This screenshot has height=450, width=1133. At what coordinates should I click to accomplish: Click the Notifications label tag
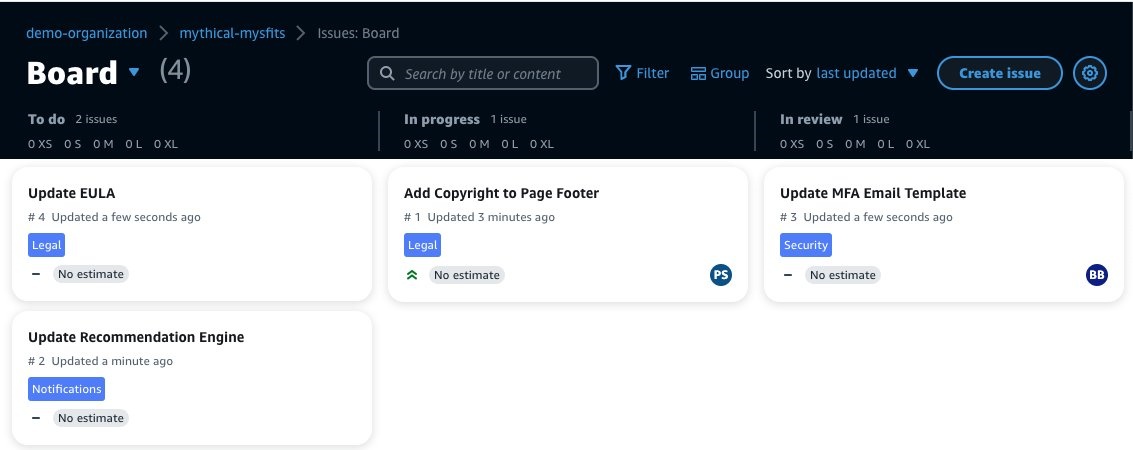[66, 389]
